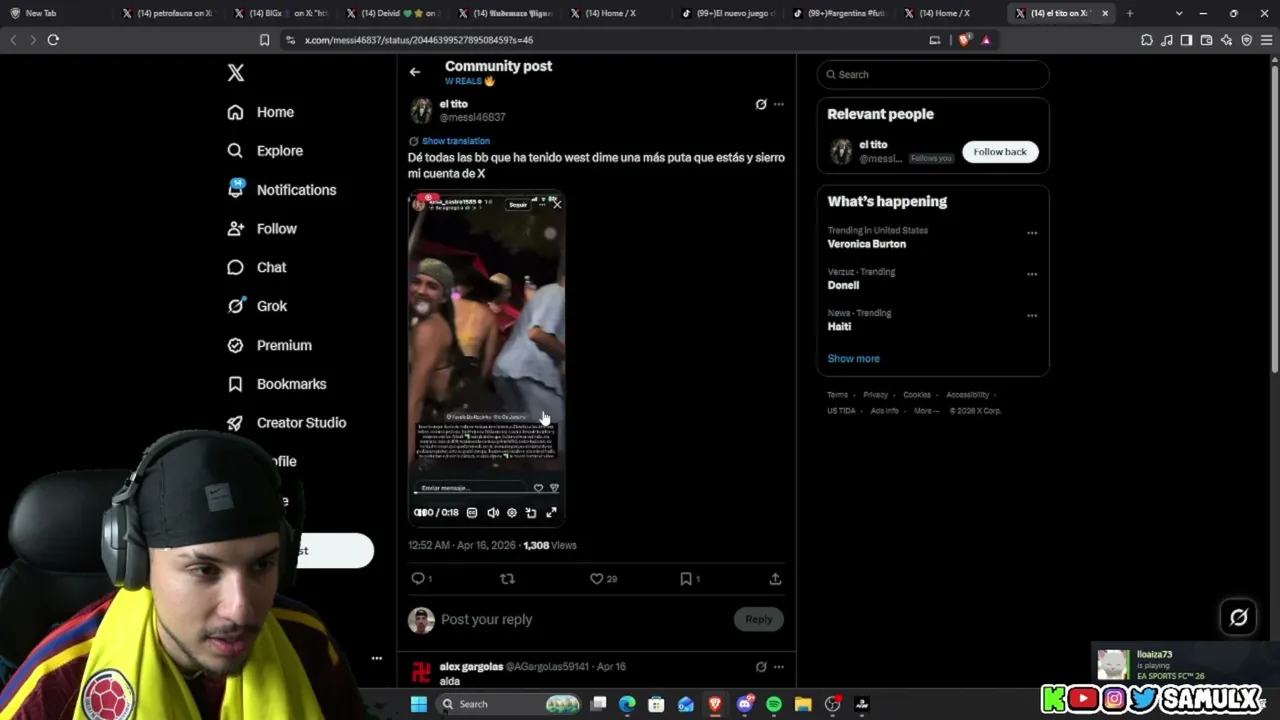Image resolution: width=1280 pixels, height=720 pixels.
Task: Click the video progress bar
Action: tap(486, 494)
